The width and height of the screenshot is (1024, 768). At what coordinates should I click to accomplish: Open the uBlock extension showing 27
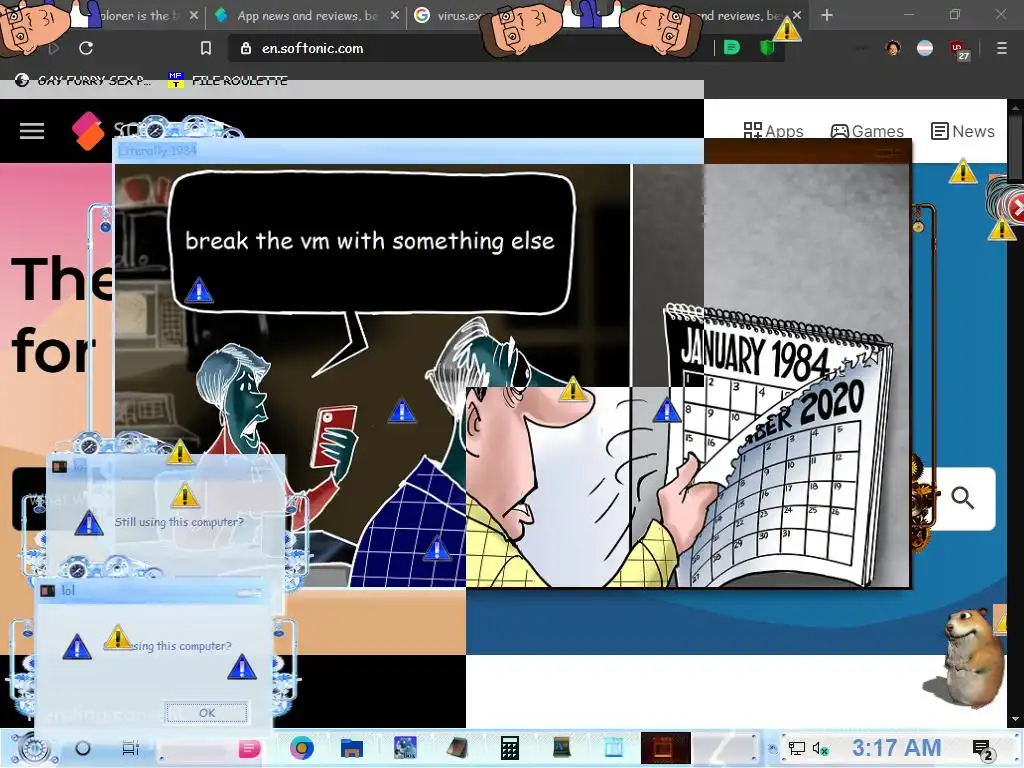coord(959,50)
